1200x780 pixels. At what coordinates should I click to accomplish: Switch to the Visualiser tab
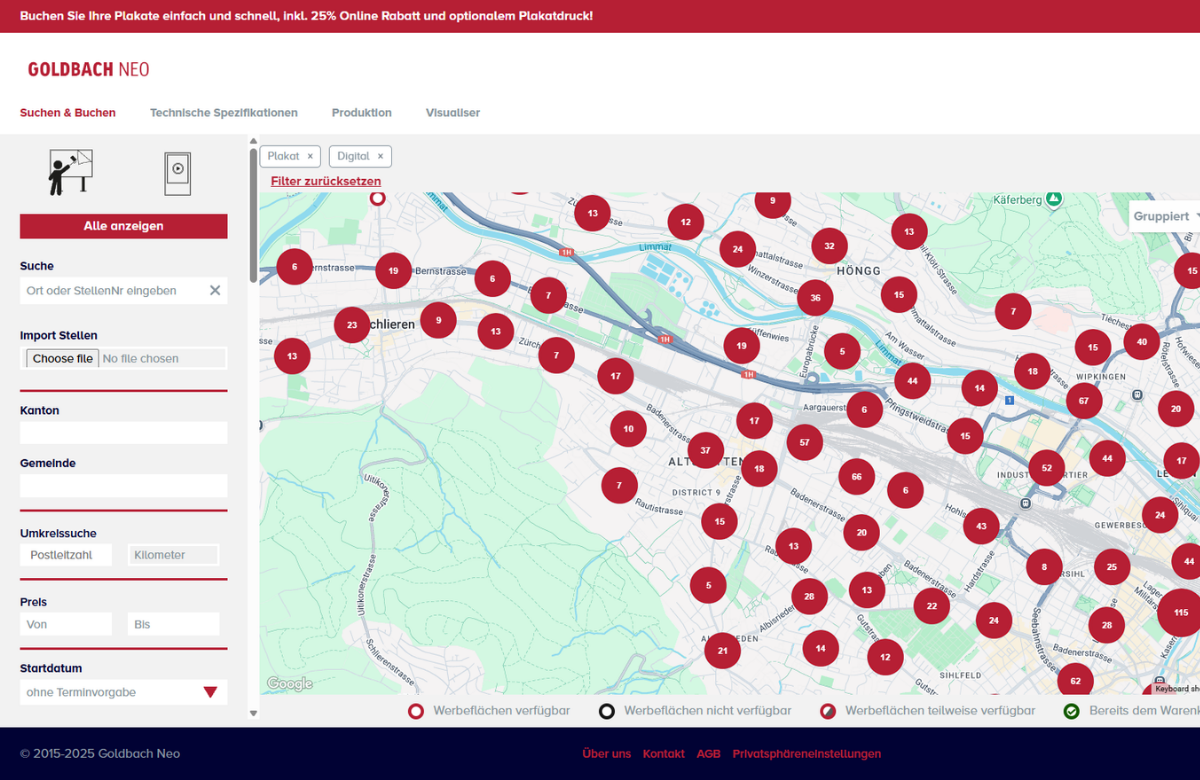(x=452, y=113)
